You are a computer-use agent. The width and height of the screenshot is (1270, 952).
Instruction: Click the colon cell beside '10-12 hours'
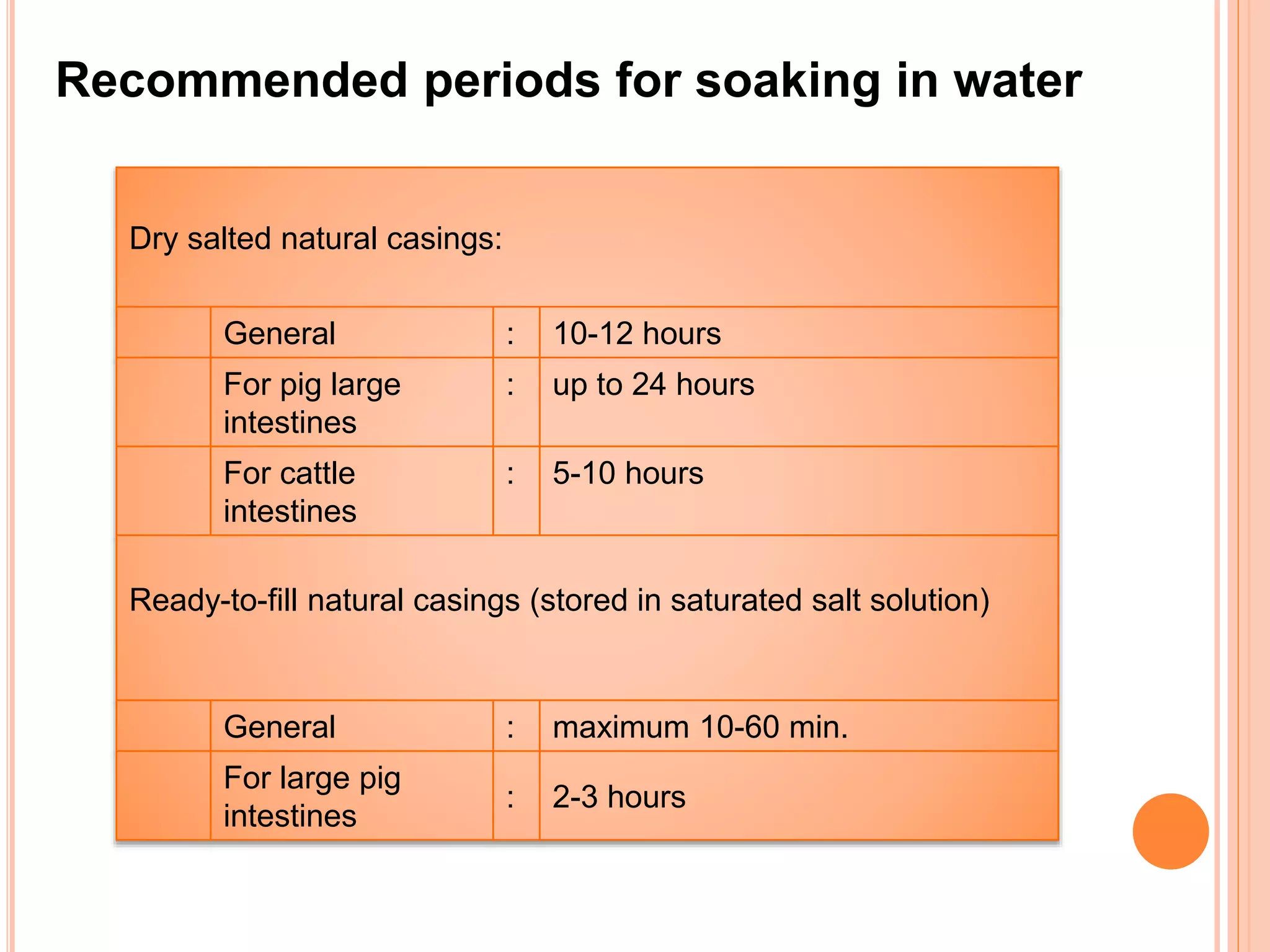(x=516, y=333)
